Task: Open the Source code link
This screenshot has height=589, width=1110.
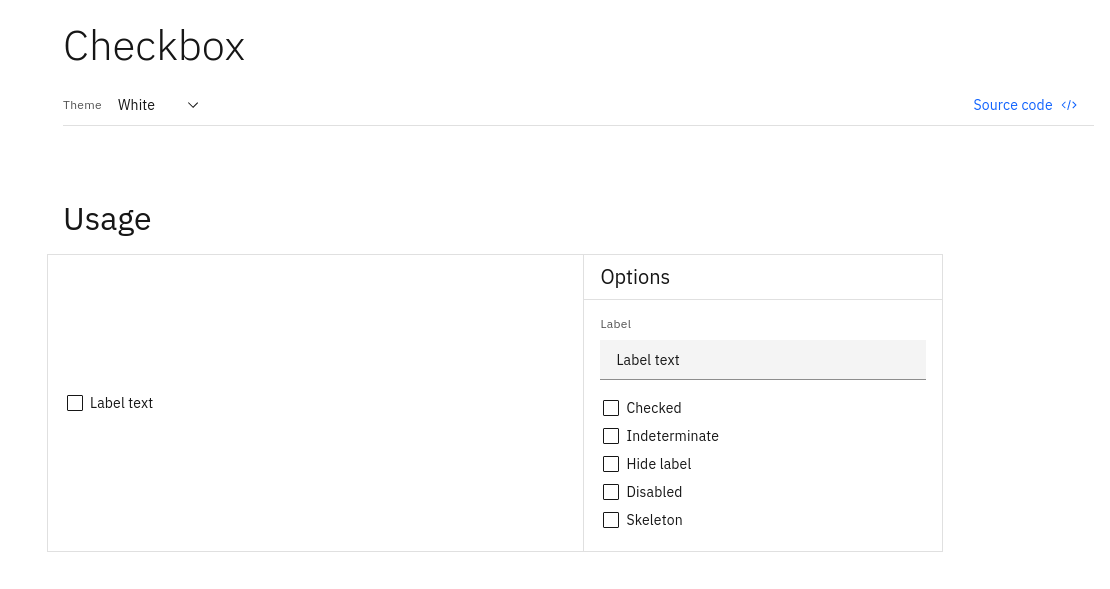Action: pos(1012,105)
